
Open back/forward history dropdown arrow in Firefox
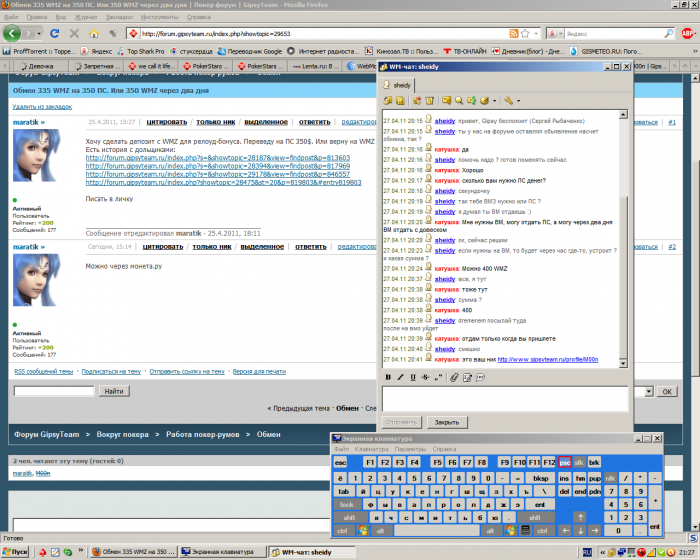39,33
